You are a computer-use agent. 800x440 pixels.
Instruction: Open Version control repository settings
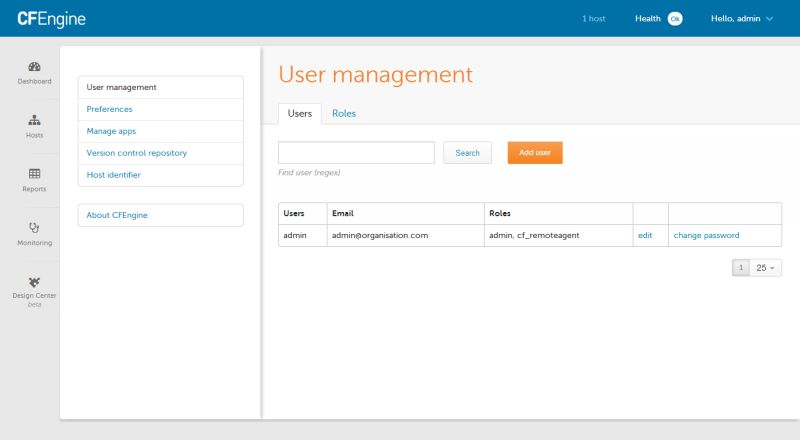coord(161,153)
